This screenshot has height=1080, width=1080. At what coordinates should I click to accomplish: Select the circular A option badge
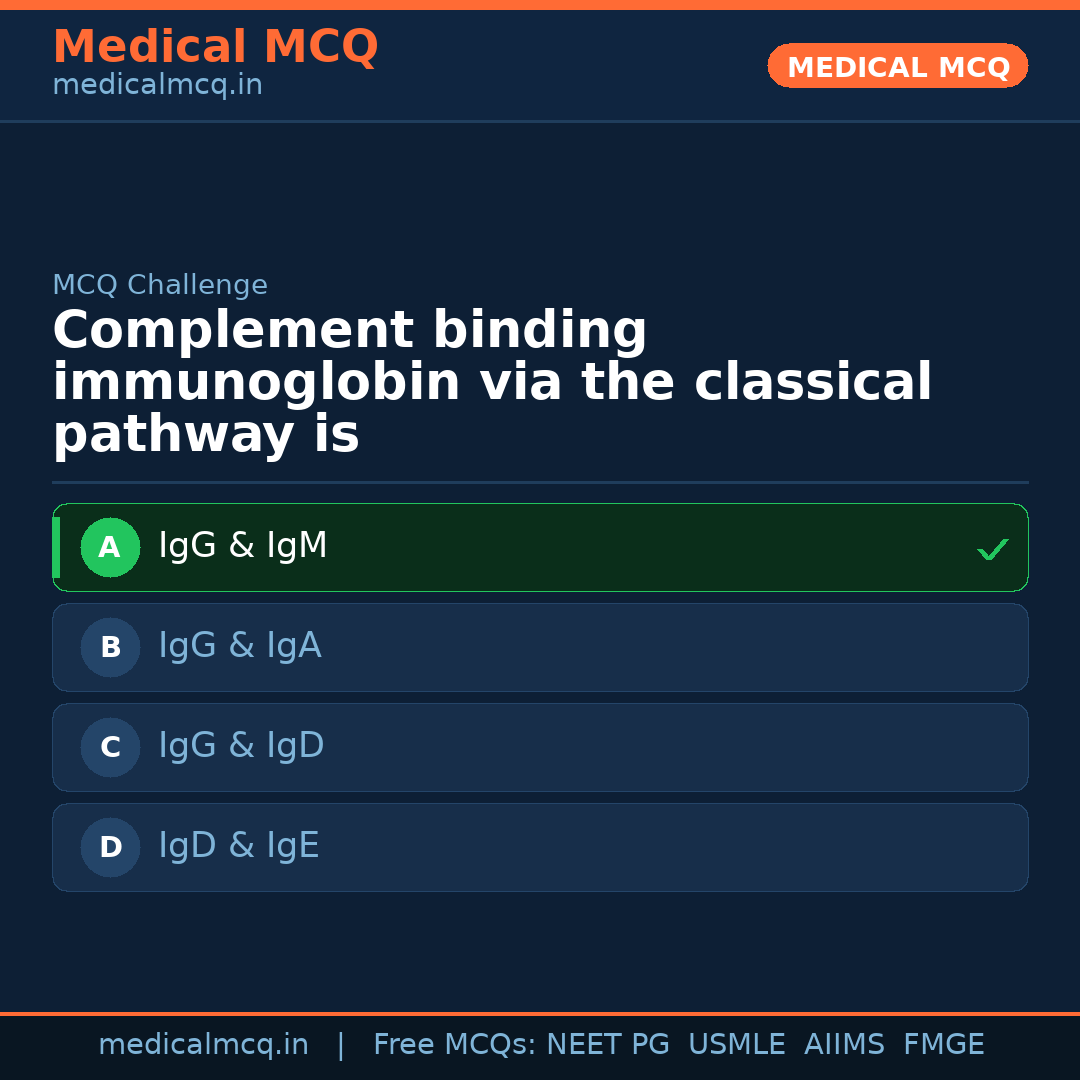110,547
